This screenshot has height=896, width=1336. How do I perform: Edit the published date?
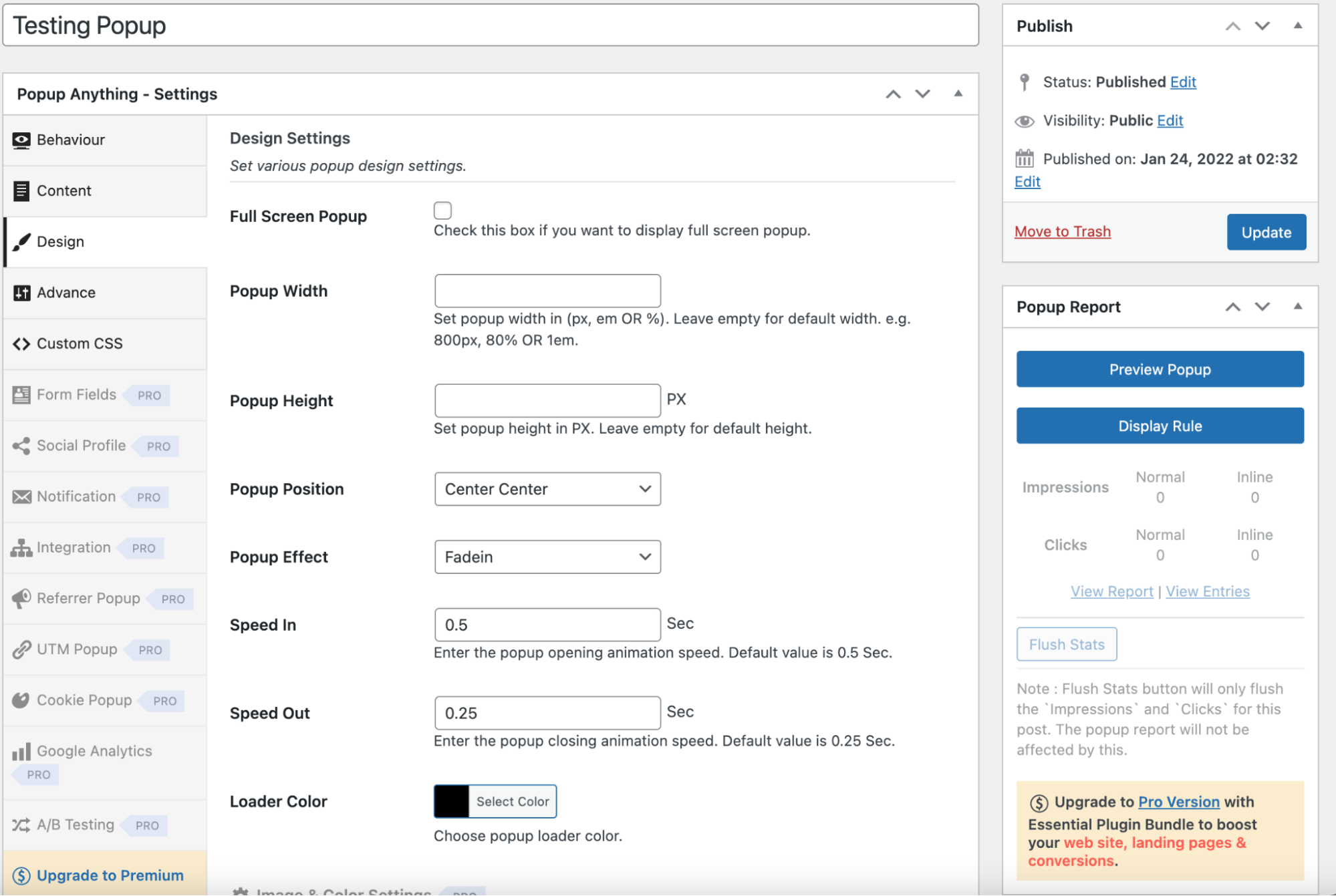(x=1027, y=182)
